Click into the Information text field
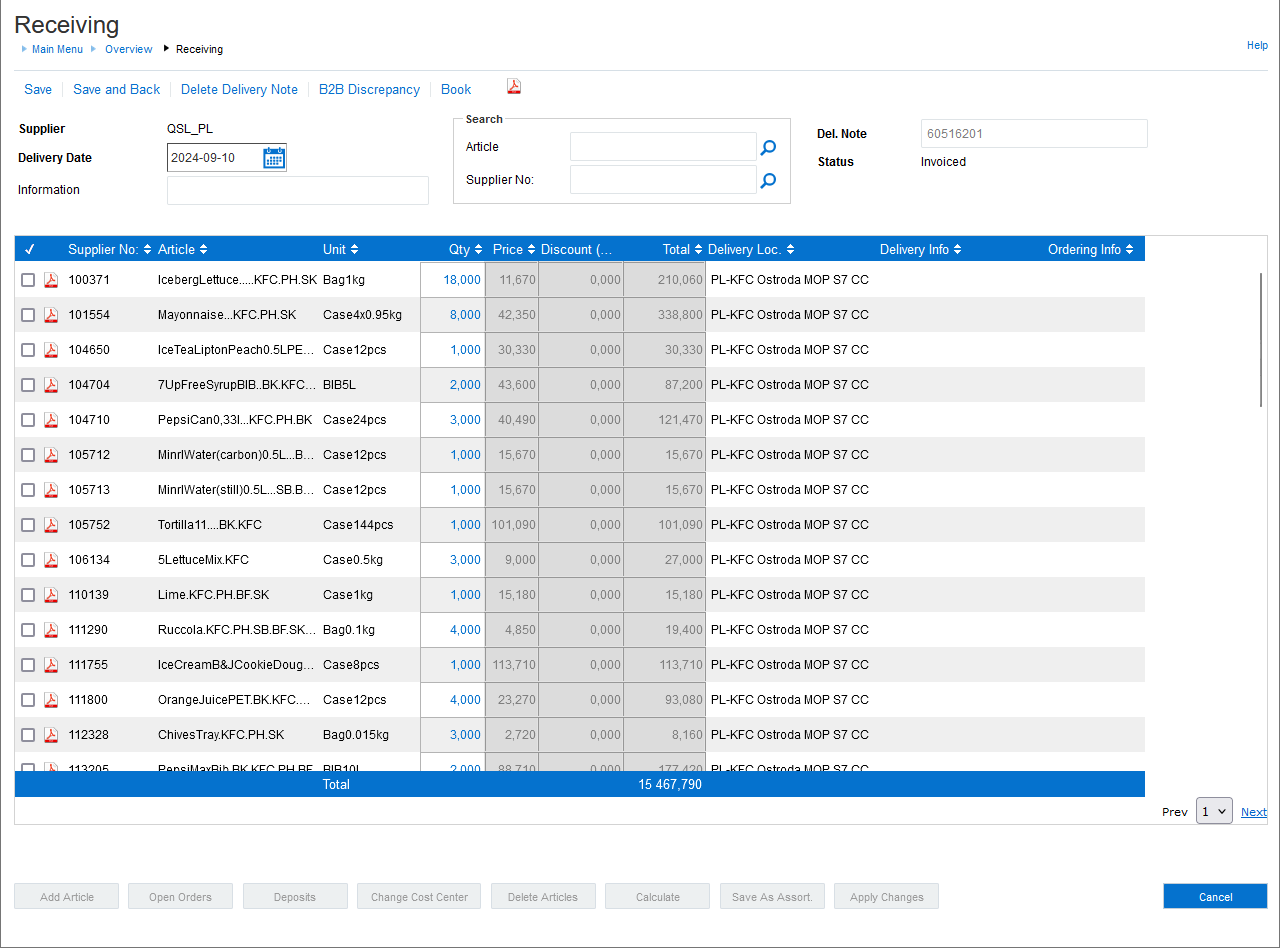1280x948 pixels. click(297, 191)
